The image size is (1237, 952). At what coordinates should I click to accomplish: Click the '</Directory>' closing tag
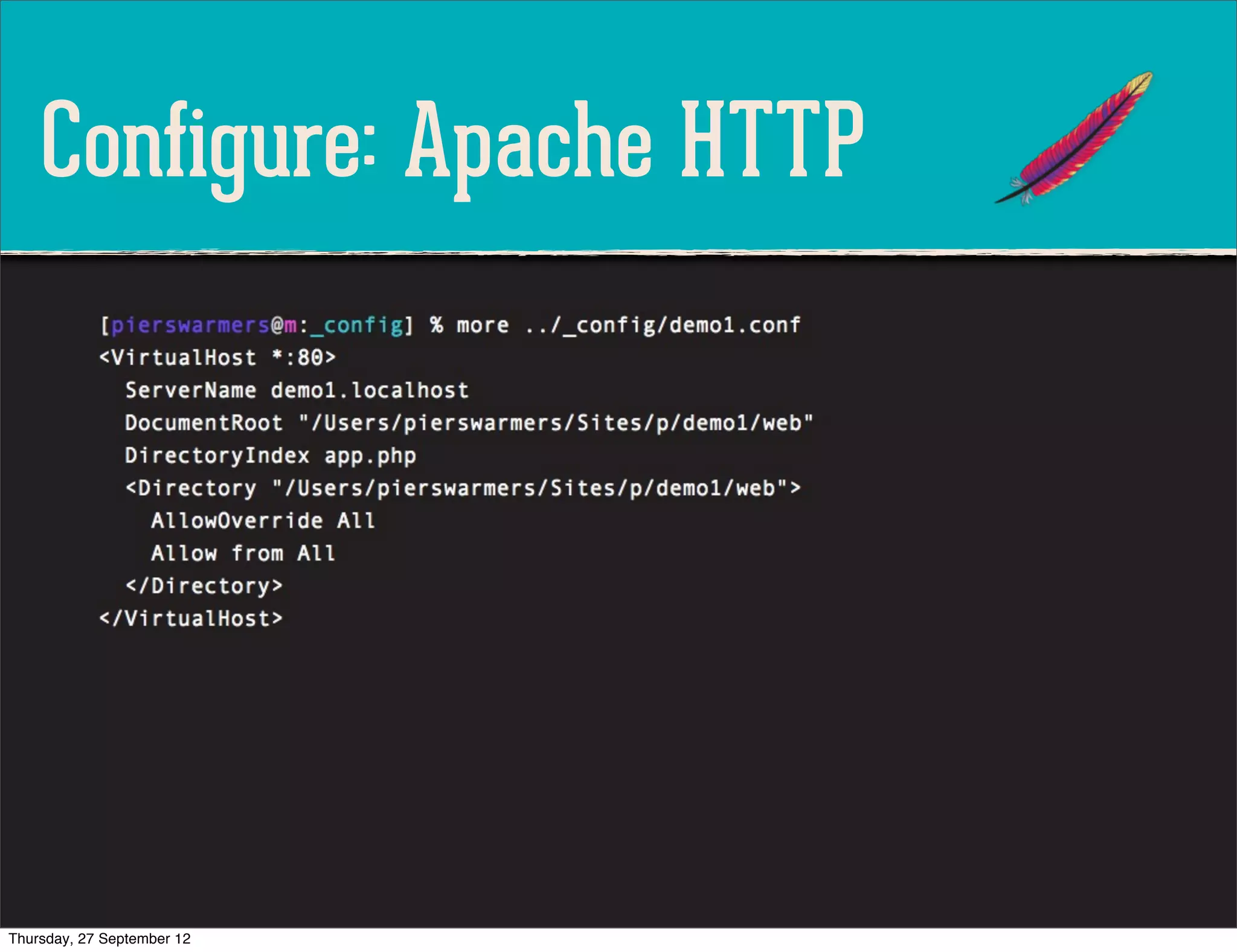(x=204, y=586)
